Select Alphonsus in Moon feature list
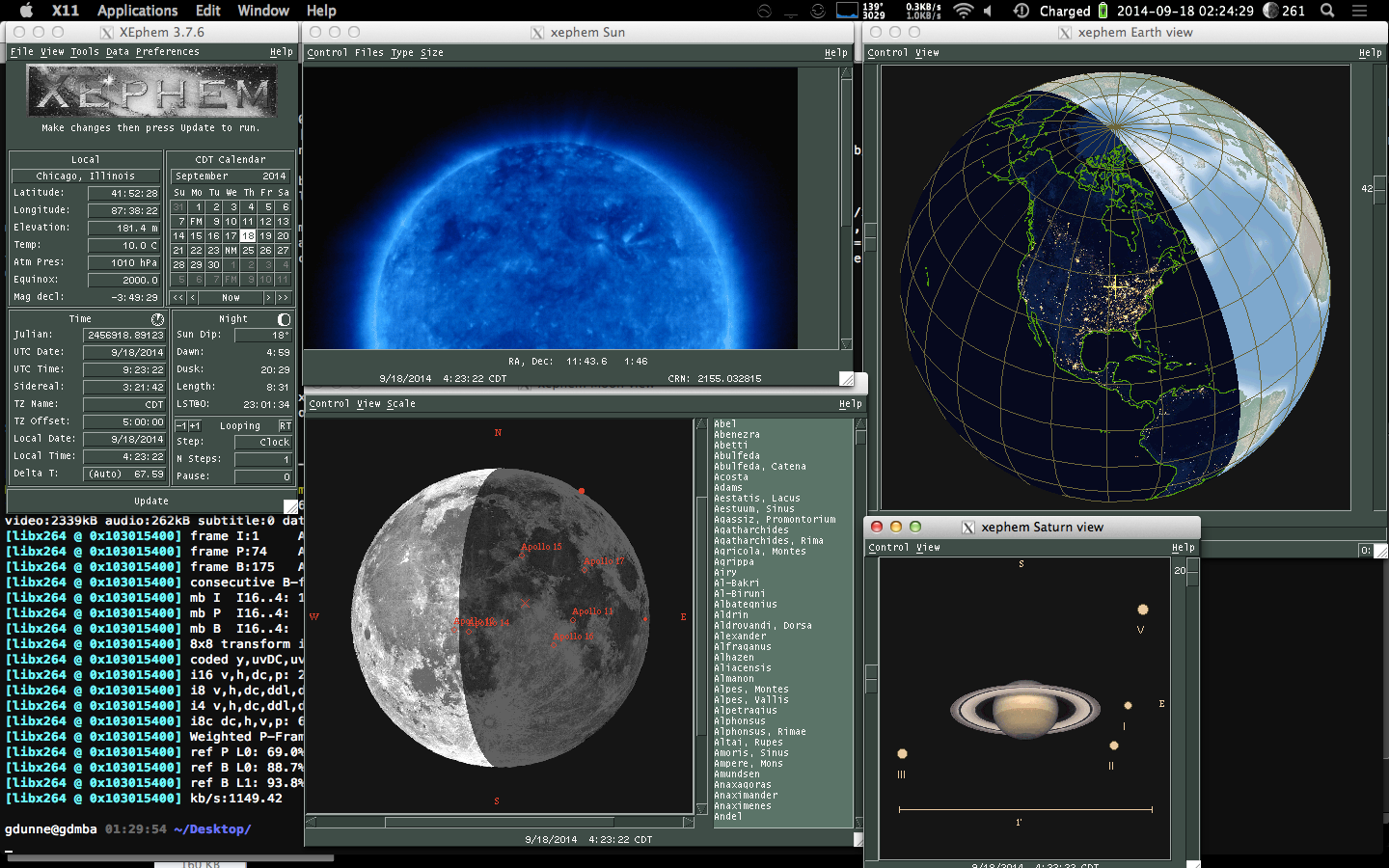The height and width of the screenshot is (868, 1389). point(740,721)
